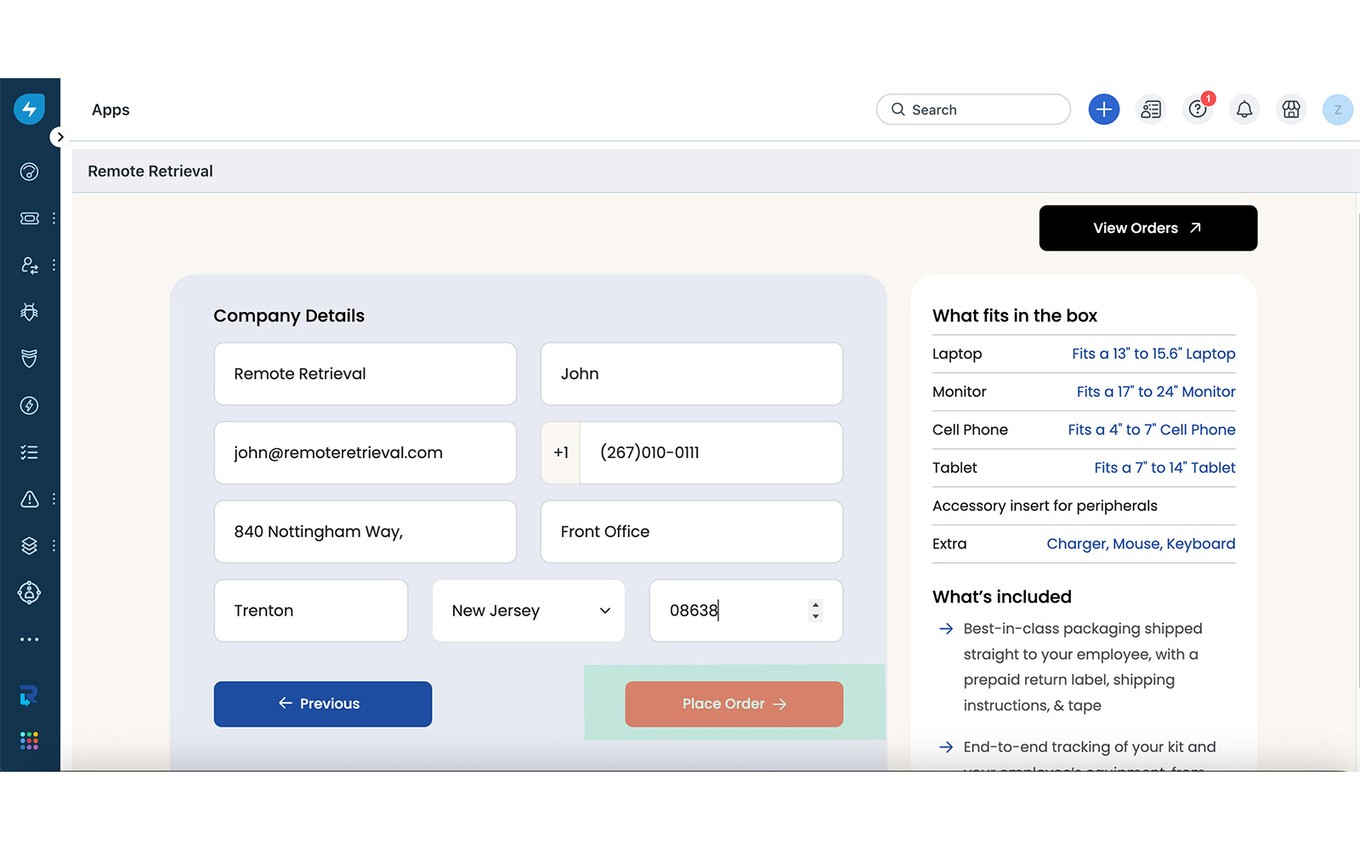Click the magnifier icon in Search box

coord(898,109)
